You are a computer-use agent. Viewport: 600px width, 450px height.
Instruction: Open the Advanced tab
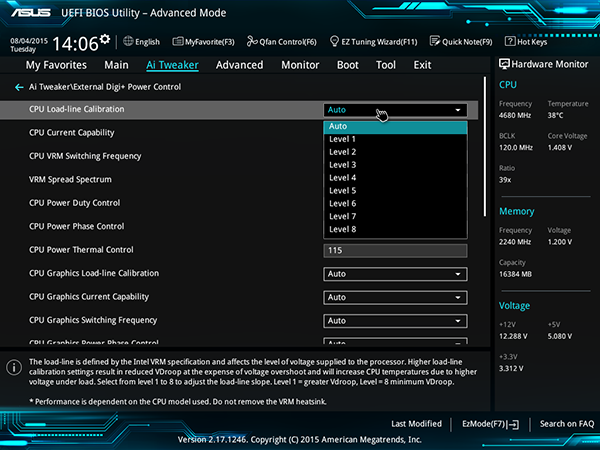click(239, 65)
